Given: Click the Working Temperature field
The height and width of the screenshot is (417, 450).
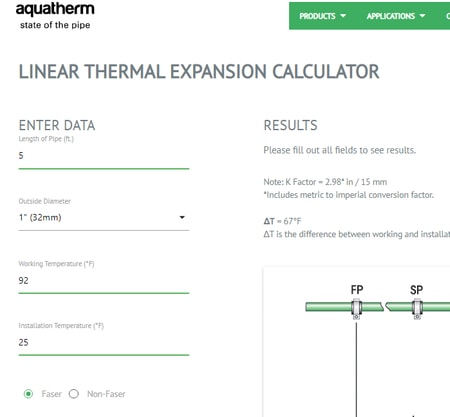Looking at the screenshot, I should [x=104, y=281].
